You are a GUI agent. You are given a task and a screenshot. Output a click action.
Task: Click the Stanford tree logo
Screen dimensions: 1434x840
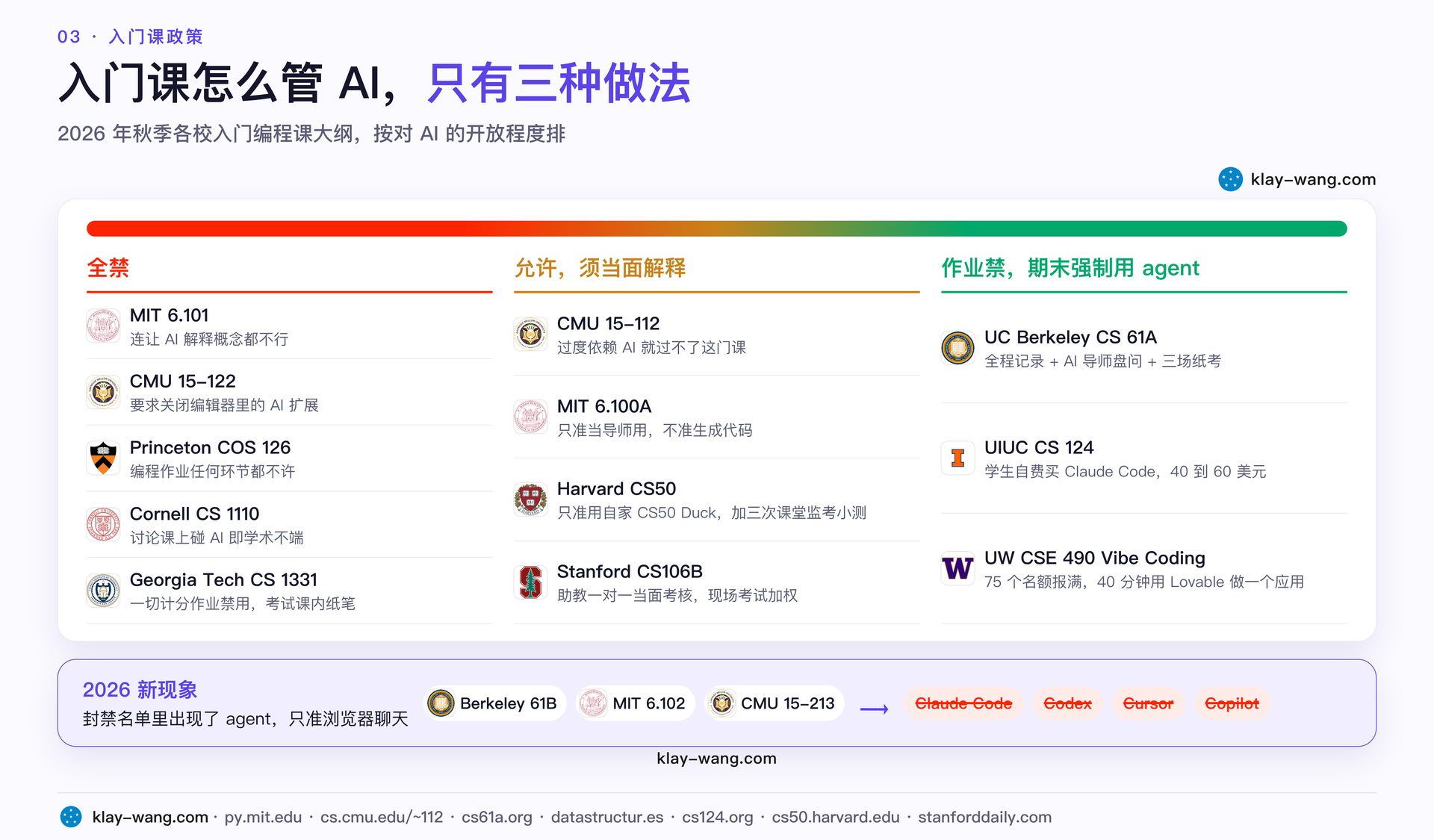coord(530,582)
